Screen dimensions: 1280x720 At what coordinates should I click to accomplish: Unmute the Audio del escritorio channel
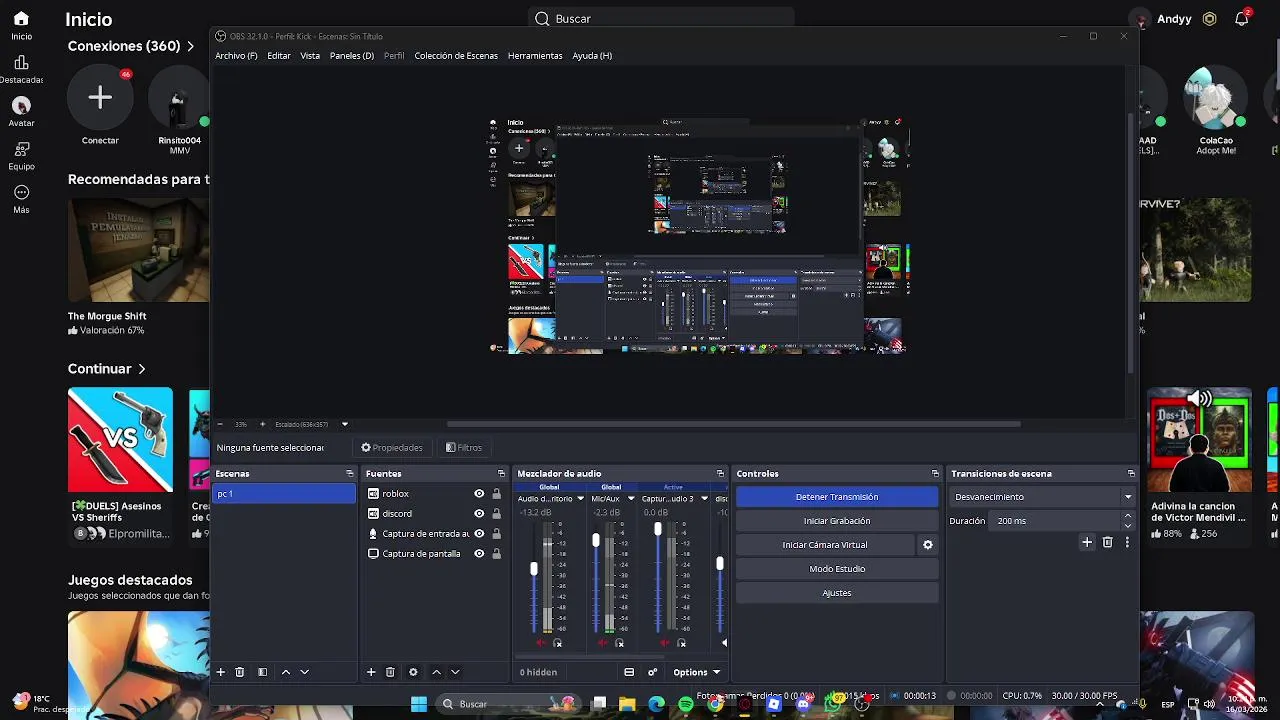coord(541,643)
